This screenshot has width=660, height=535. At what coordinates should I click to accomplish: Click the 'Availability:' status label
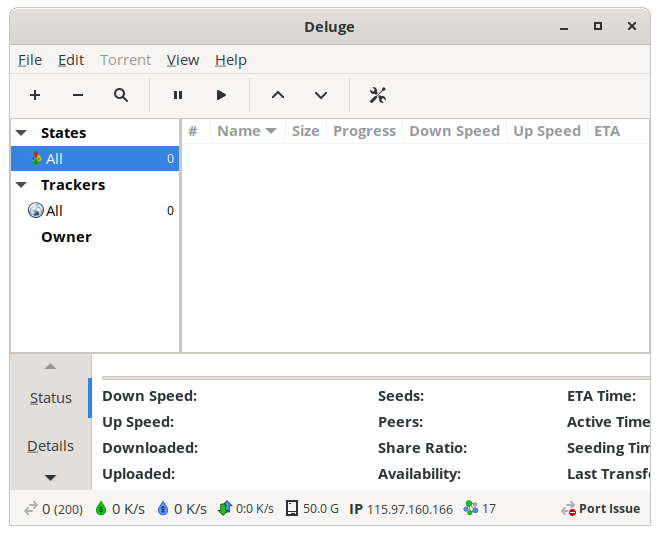420,474
